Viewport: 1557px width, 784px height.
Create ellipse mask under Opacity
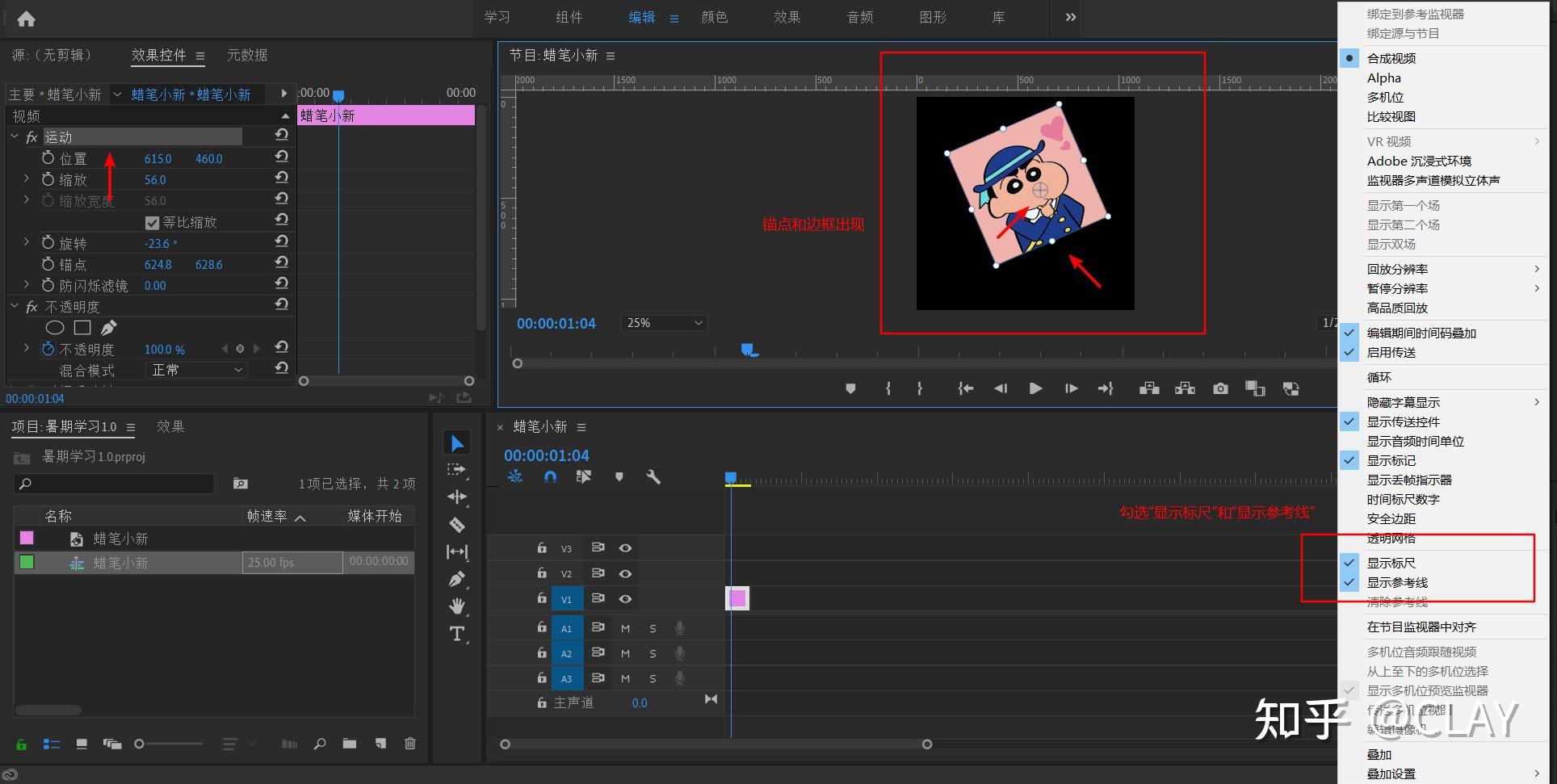point(54,328)
